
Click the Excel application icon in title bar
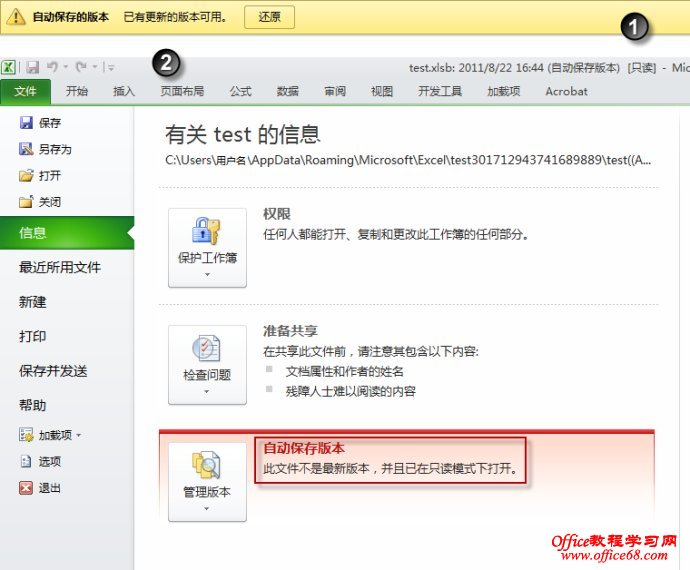(9, 67)
